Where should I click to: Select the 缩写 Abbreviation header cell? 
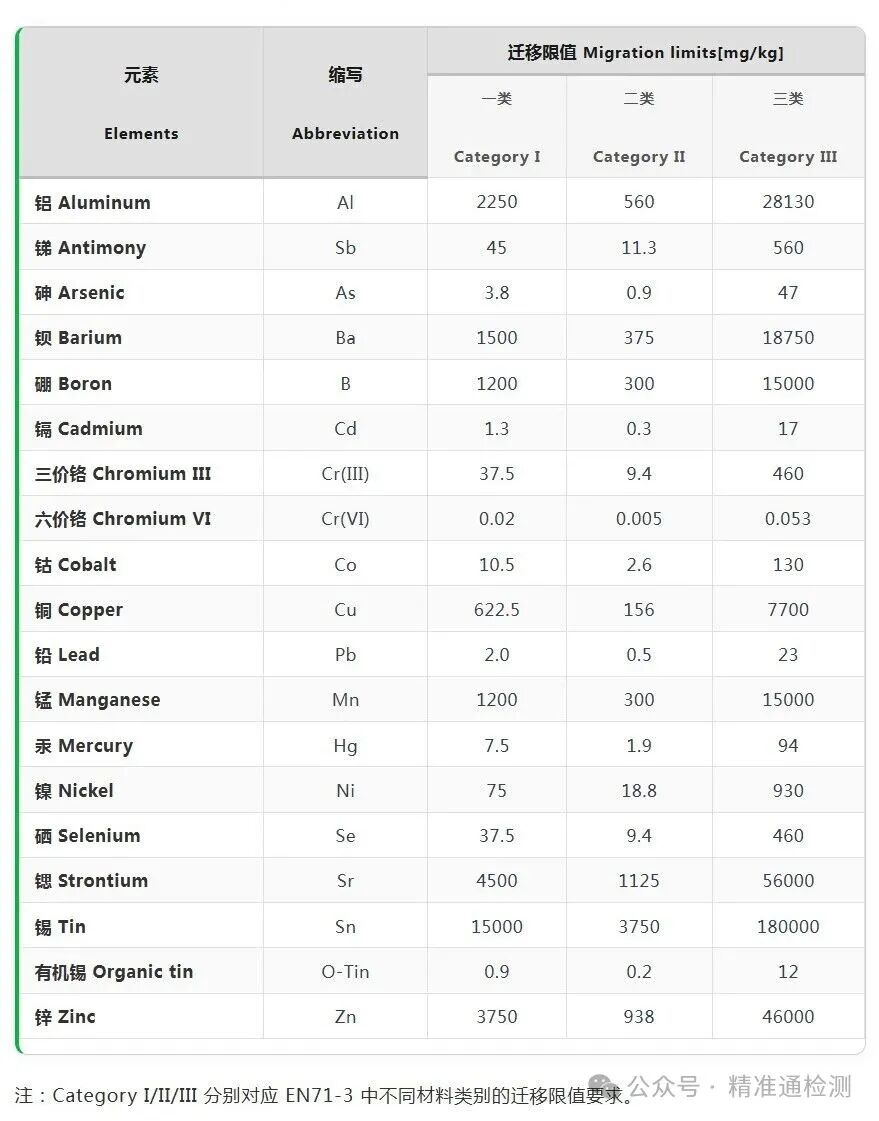click(345, 103)
